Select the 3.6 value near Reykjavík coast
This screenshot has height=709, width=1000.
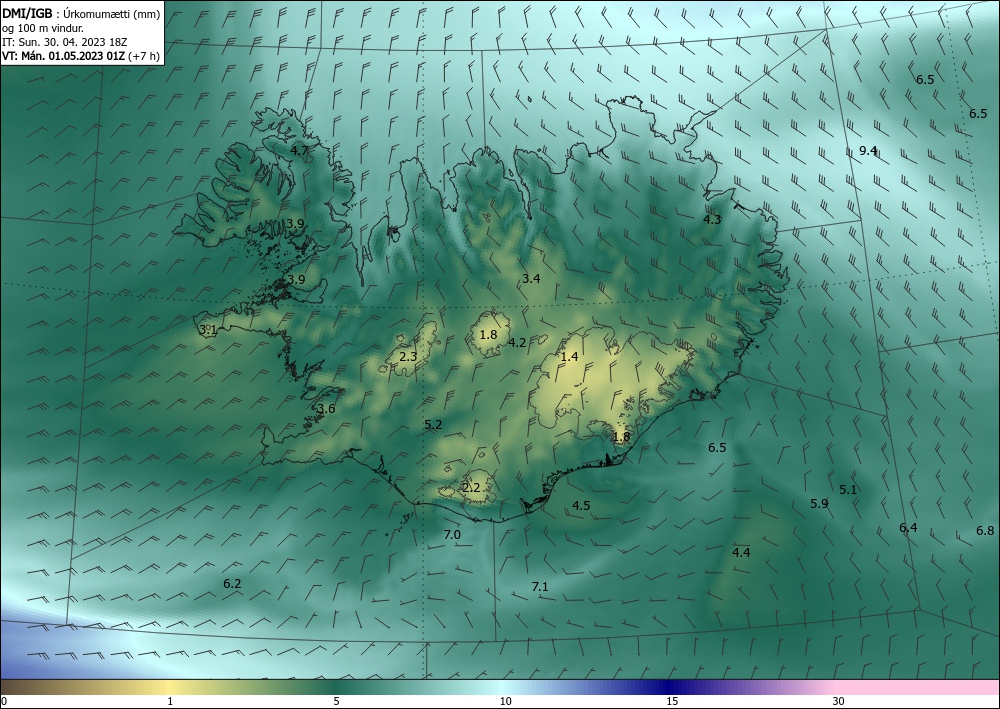pos(327,409)
